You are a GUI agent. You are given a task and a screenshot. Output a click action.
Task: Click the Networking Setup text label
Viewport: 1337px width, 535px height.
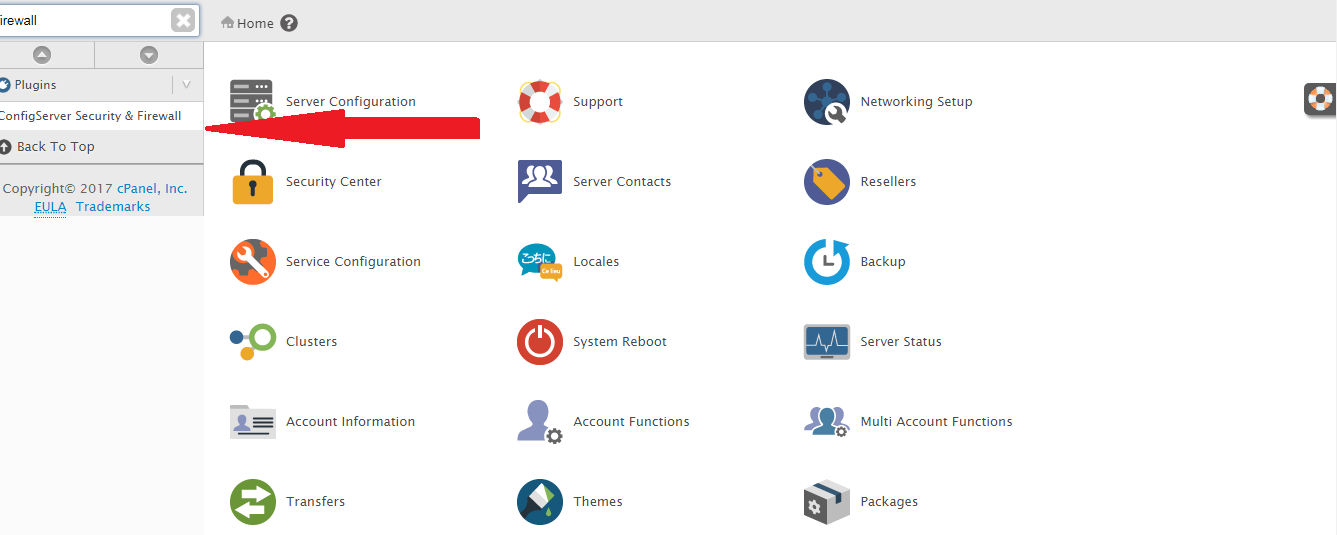[x=917, y=102]
